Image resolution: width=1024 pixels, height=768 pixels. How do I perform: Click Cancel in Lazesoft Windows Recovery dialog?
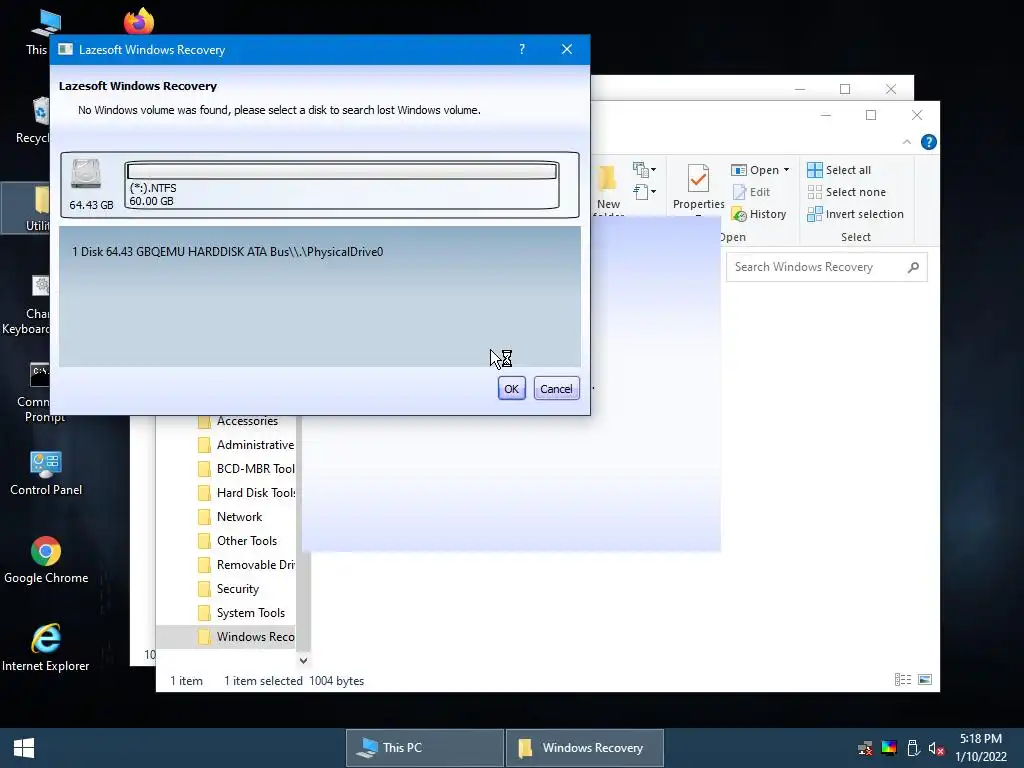point(556,389)
